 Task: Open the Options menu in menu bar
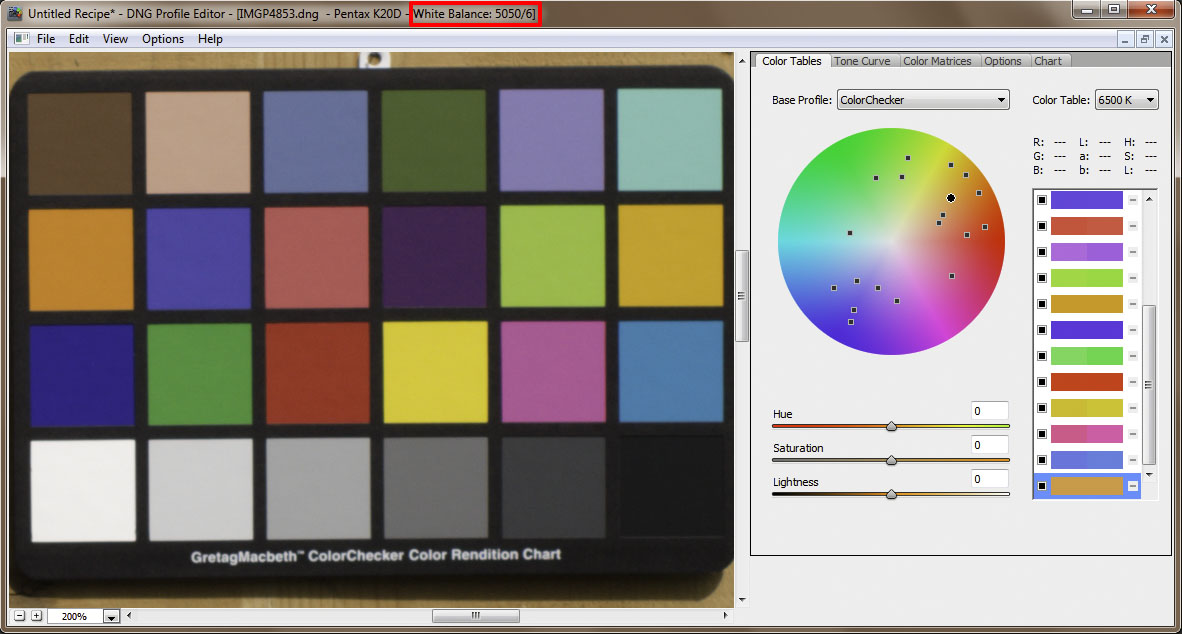tap(163, 39)
